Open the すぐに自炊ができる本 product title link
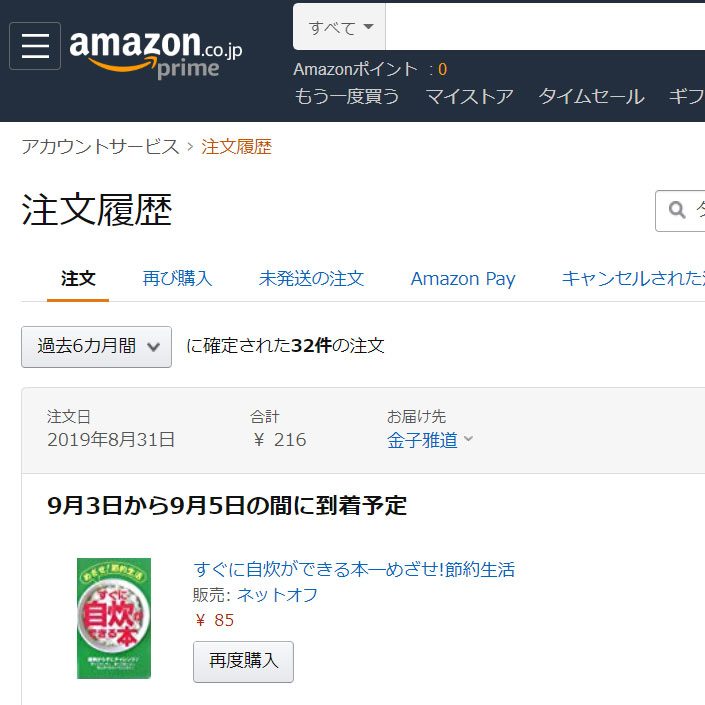 (x=354, y=569)
